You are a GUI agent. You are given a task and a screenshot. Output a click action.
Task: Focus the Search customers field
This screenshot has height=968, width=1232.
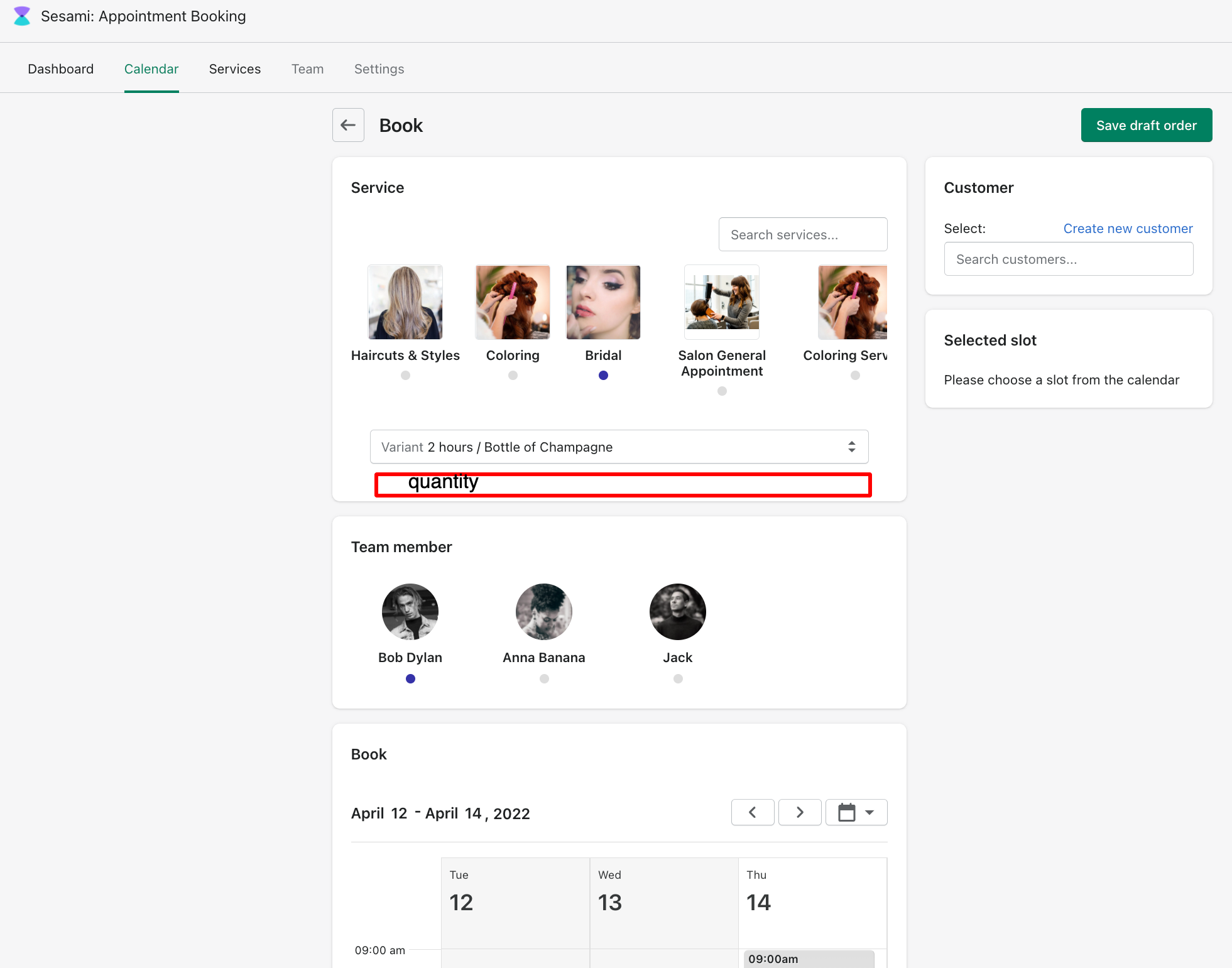click(x=1069, y=259)
